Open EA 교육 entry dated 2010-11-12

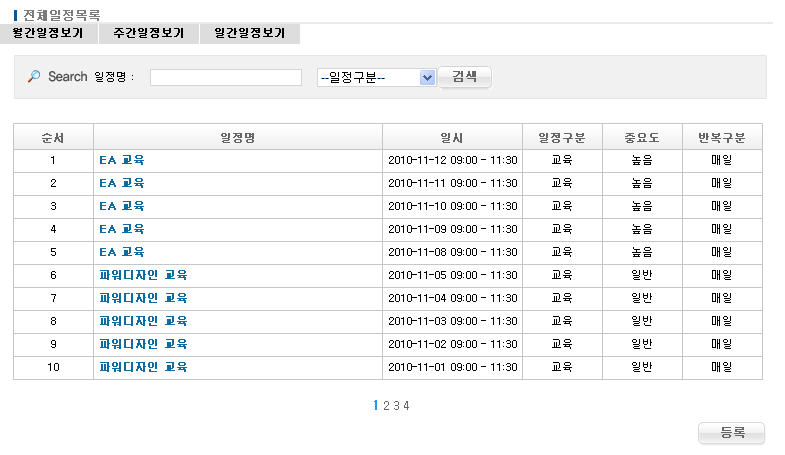(x=122, y=160)
